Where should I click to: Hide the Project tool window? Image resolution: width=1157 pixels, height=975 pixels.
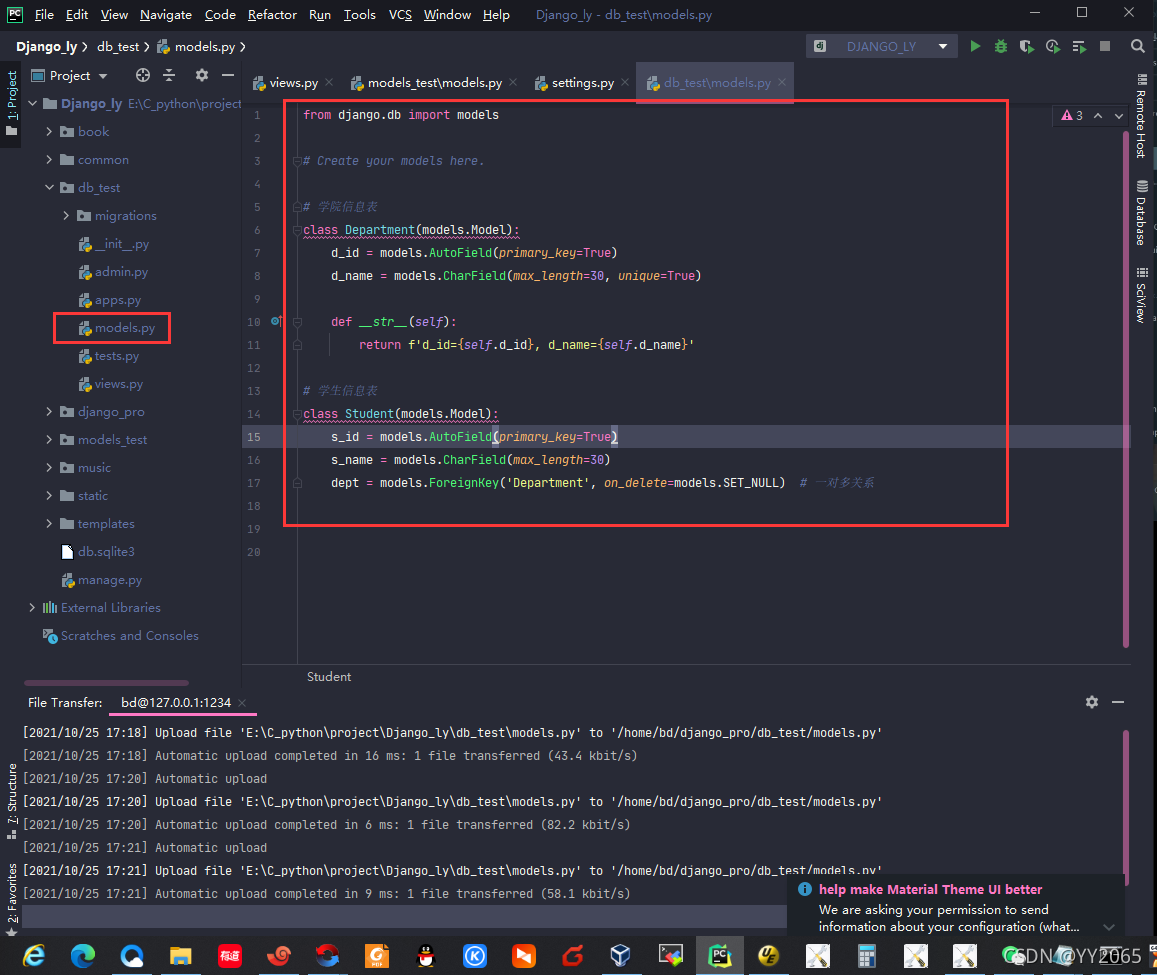pyautogui.click(x=228, y=75)
